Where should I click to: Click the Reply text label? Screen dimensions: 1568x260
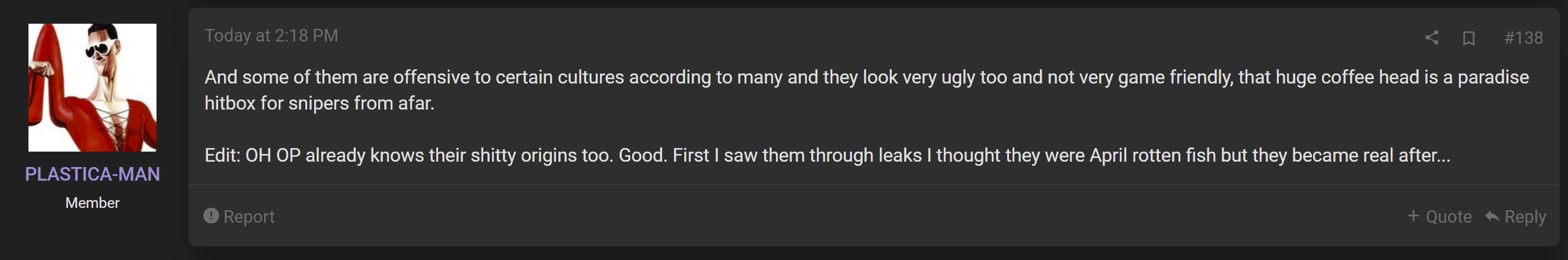[1525, 216]
